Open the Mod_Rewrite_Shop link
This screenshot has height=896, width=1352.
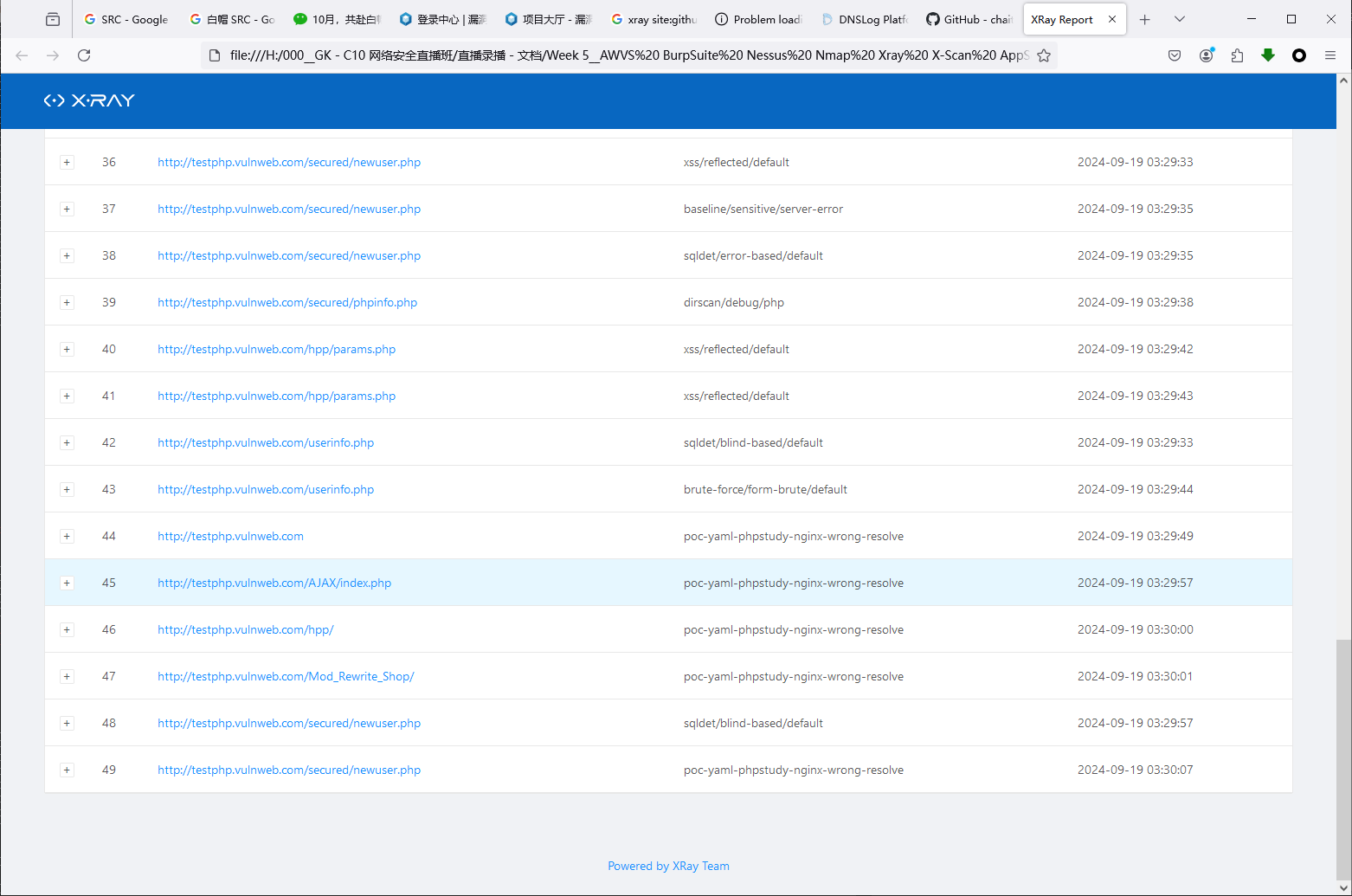pyautogui.click(x=286, y=676)
